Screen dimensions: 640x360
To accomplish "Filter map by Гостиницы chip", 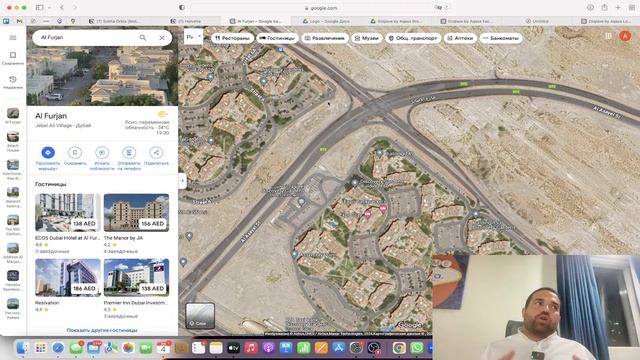I will (x=277, y=38).
